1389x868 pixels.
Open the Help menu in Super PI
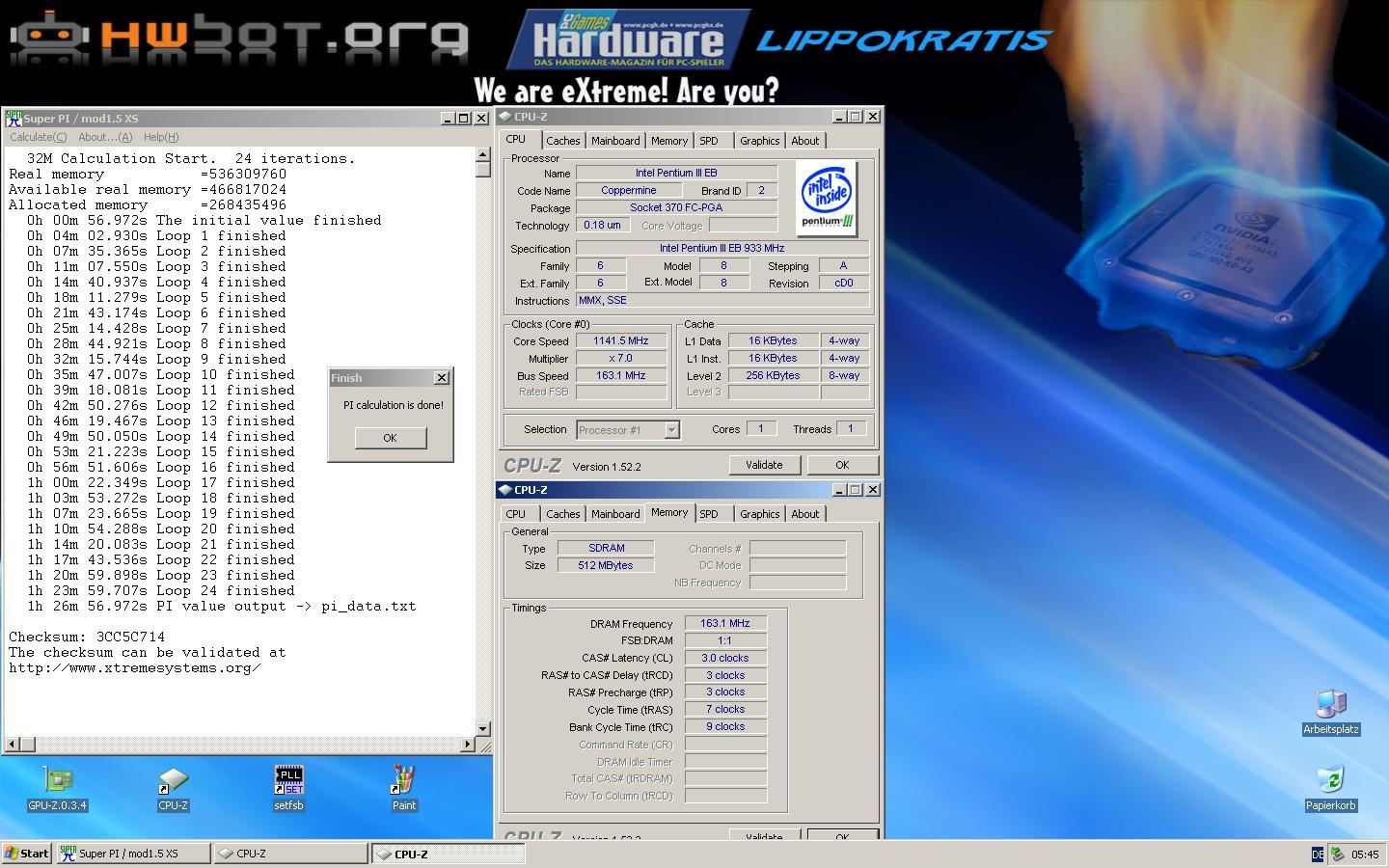click(x=160, y=137)
